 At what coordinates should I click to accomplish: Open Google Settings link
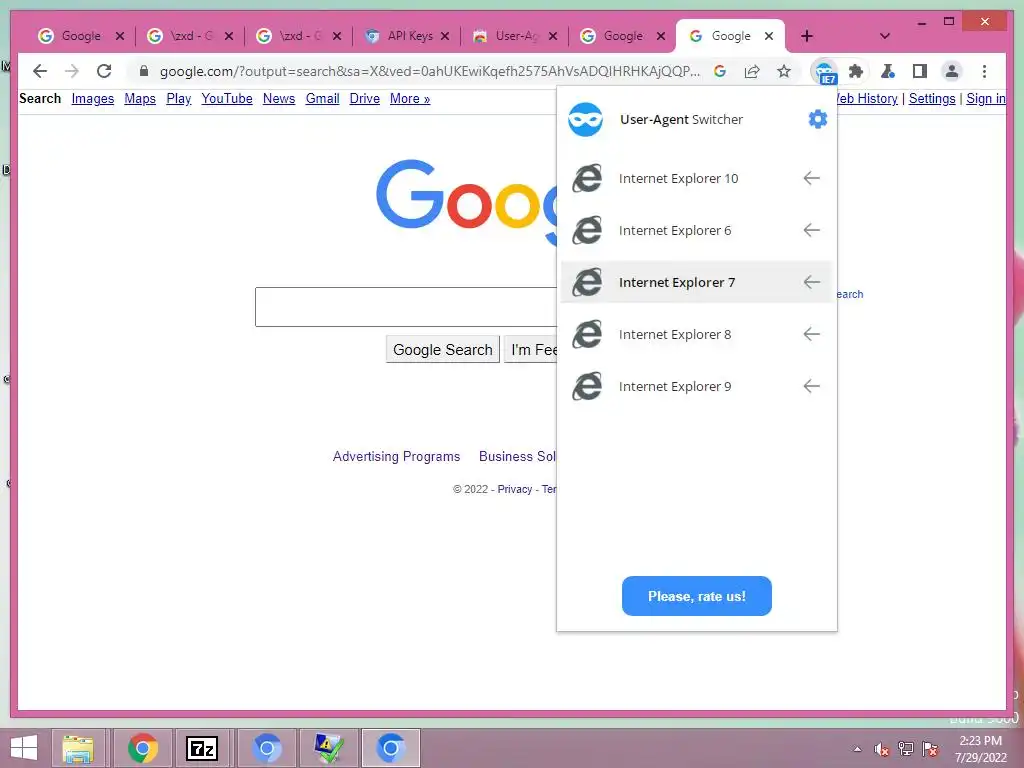click(x=932, y=99)
